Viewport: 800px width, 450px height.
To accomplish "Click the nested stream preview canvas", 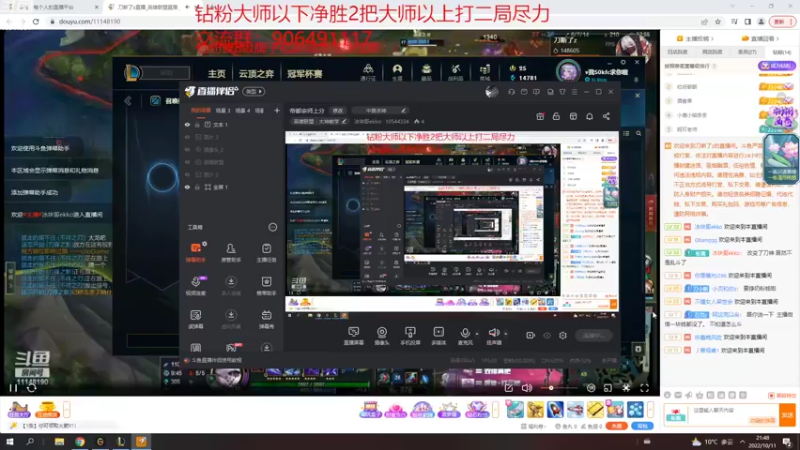I will tap(452, 222).
